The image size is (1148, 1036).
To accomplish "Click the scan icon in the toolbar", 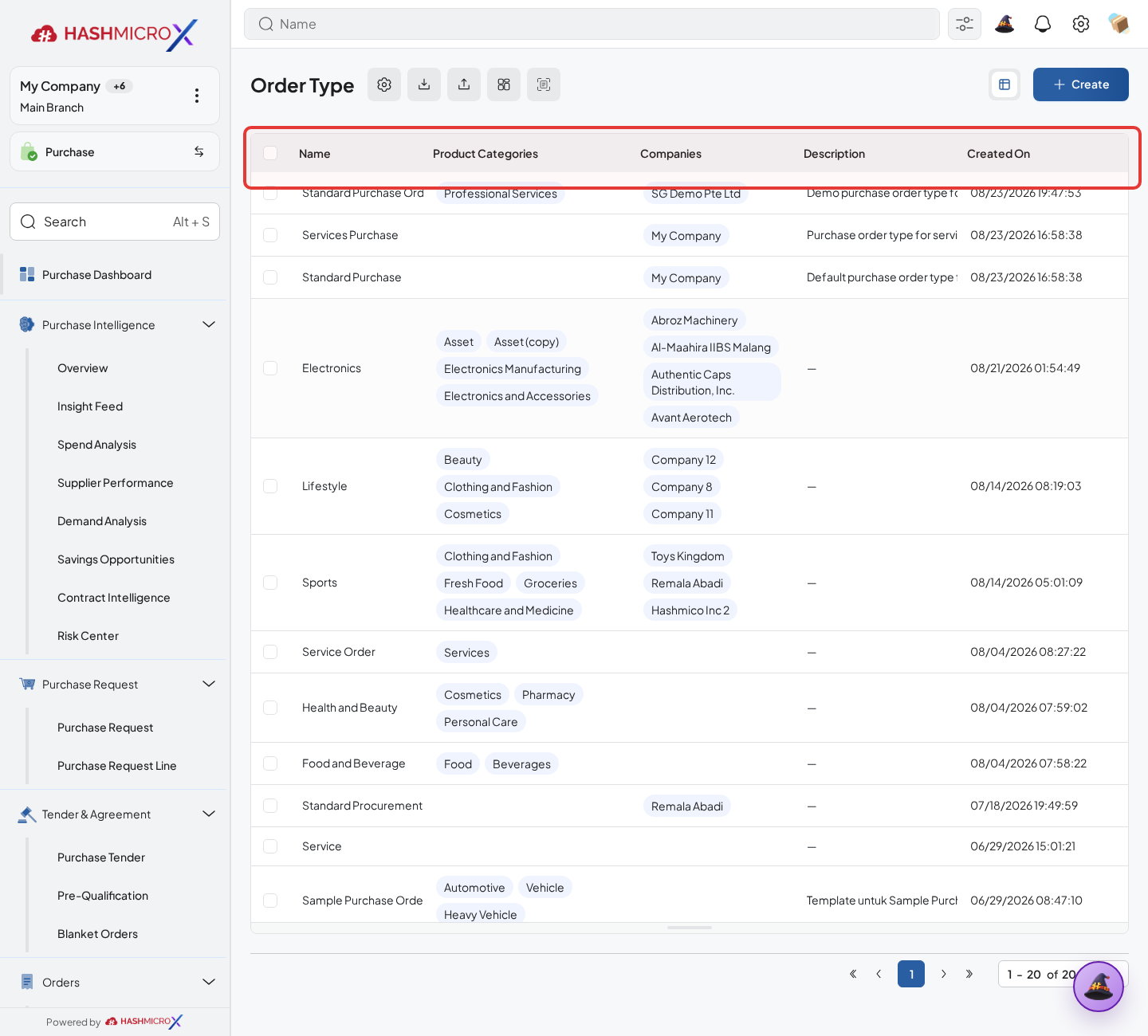I will [x=544, y=84].
